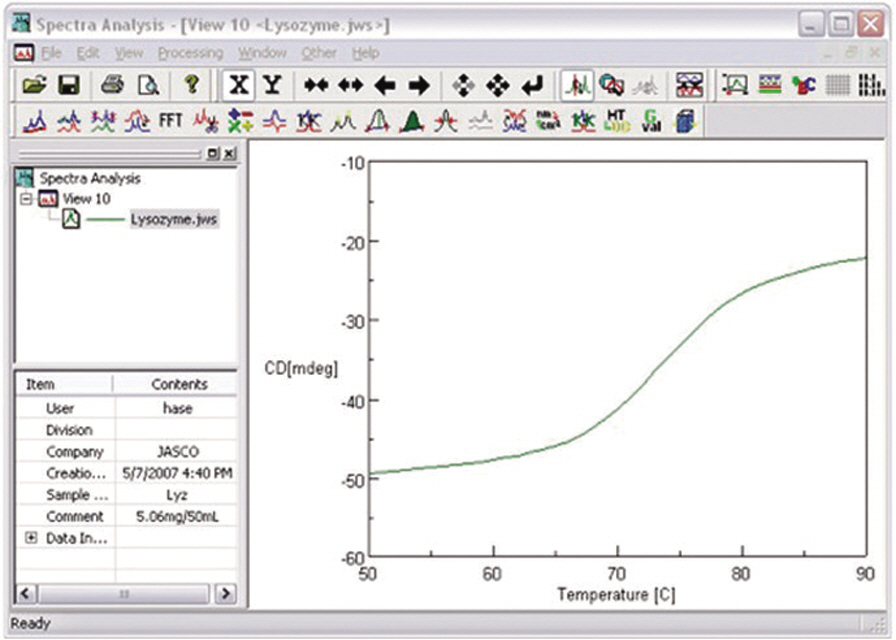Save the spectrum with the floppy disk icon
The width and height of the screenshot is (896, 640).
(69, 86)
